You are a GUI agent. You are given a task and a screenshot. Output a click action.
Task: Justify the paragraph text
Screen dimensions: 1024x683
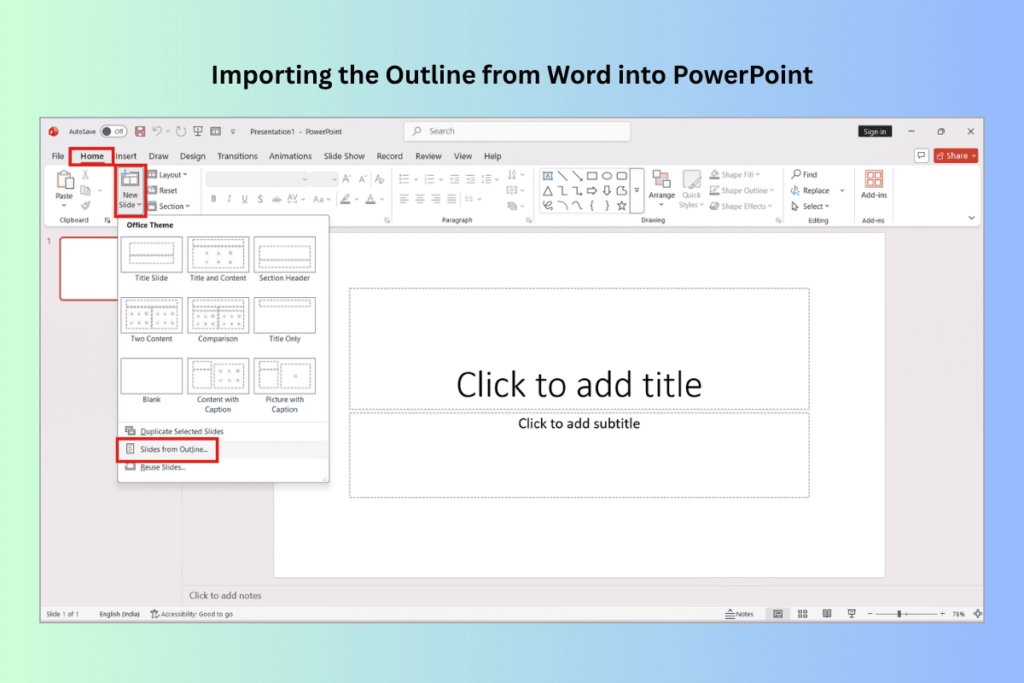coord(451,199)
